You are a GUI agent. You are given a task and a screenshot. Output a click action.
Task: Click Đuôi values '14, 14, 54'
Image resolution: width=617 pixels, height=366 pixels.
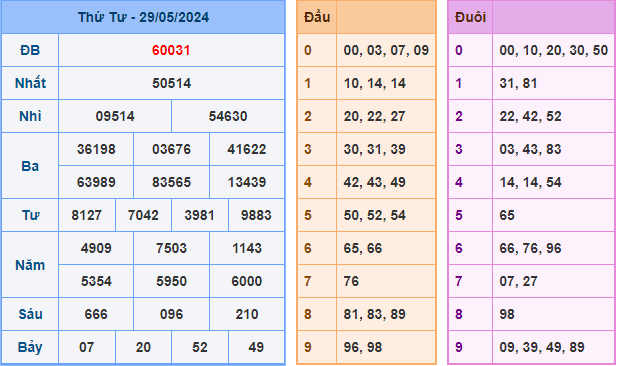pos(530,183)
